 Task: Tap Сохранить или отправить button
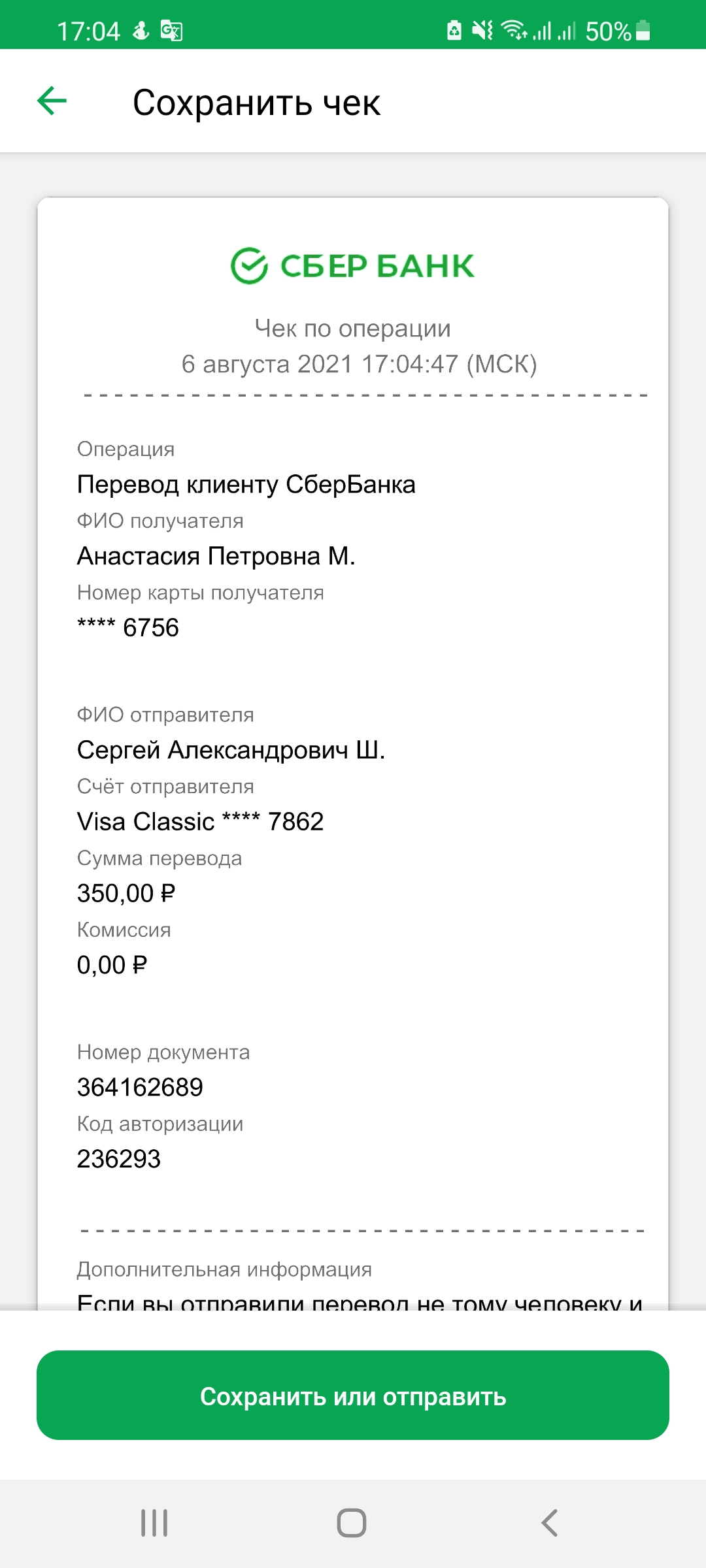[x=353, y=1396]
